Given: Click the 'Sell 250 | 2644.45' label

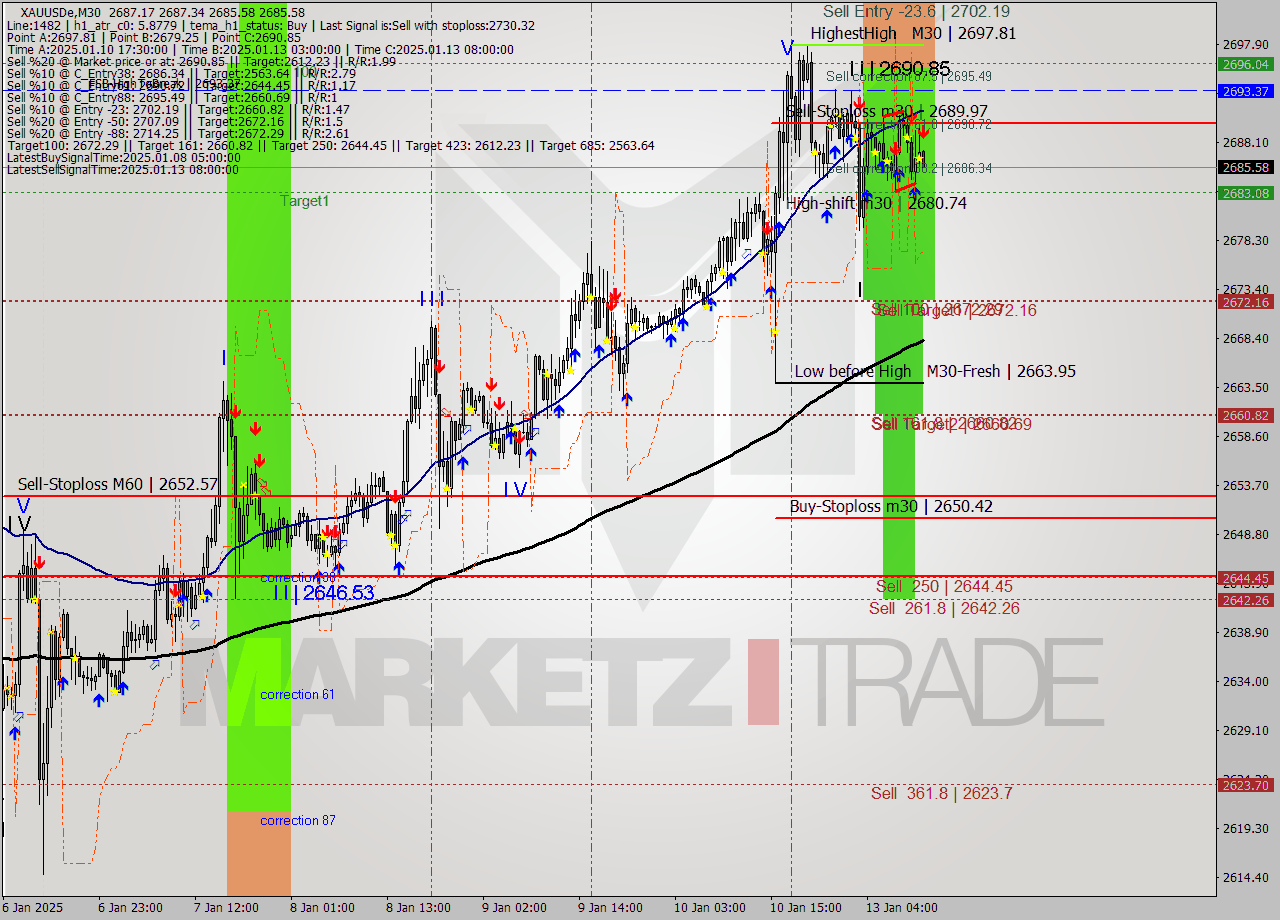Looking at the screenshot, I should (x=944, y=586).
